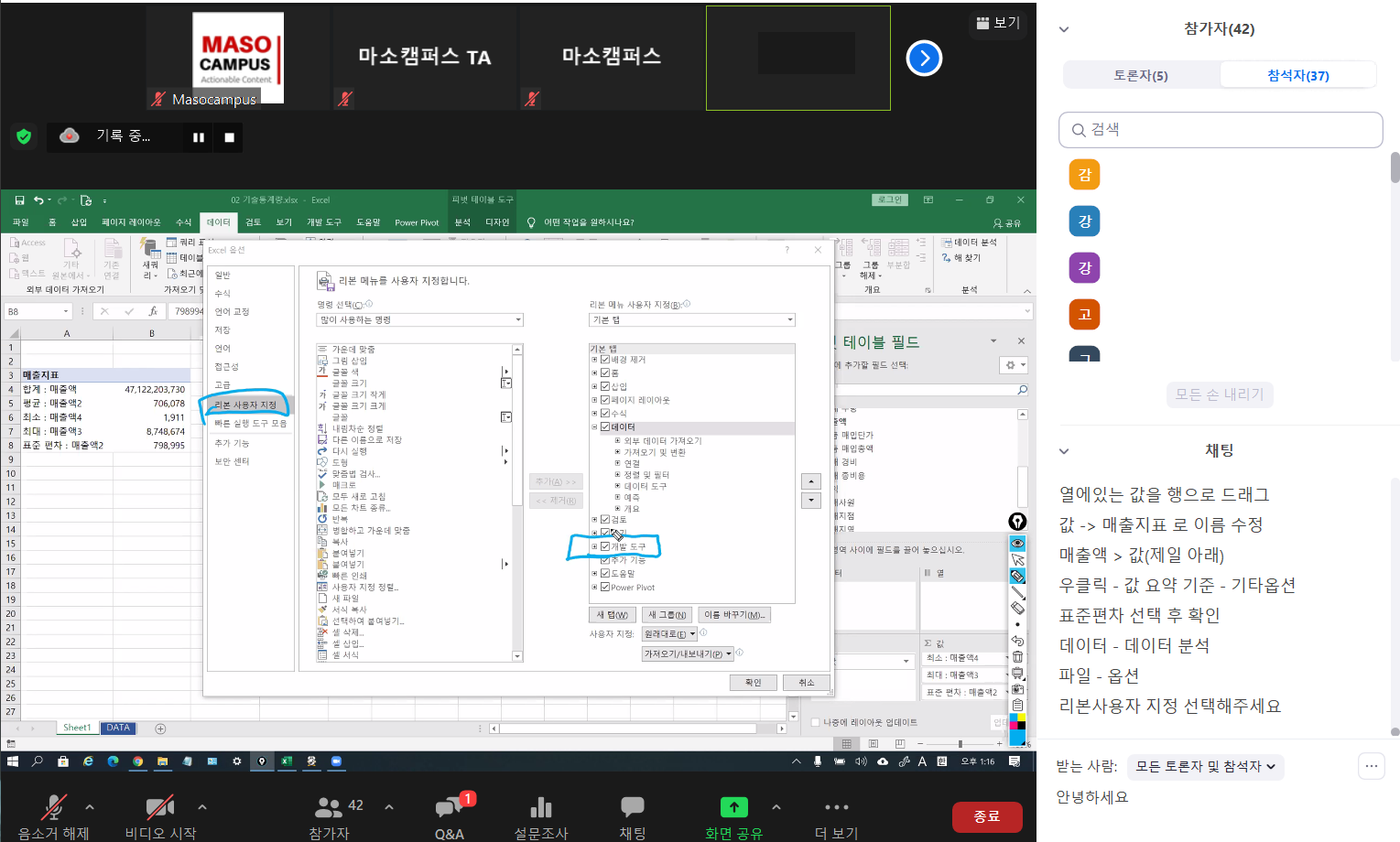Click the 검색 participant search field
The image size is (1400, 842).
(x=1221, y=130)
